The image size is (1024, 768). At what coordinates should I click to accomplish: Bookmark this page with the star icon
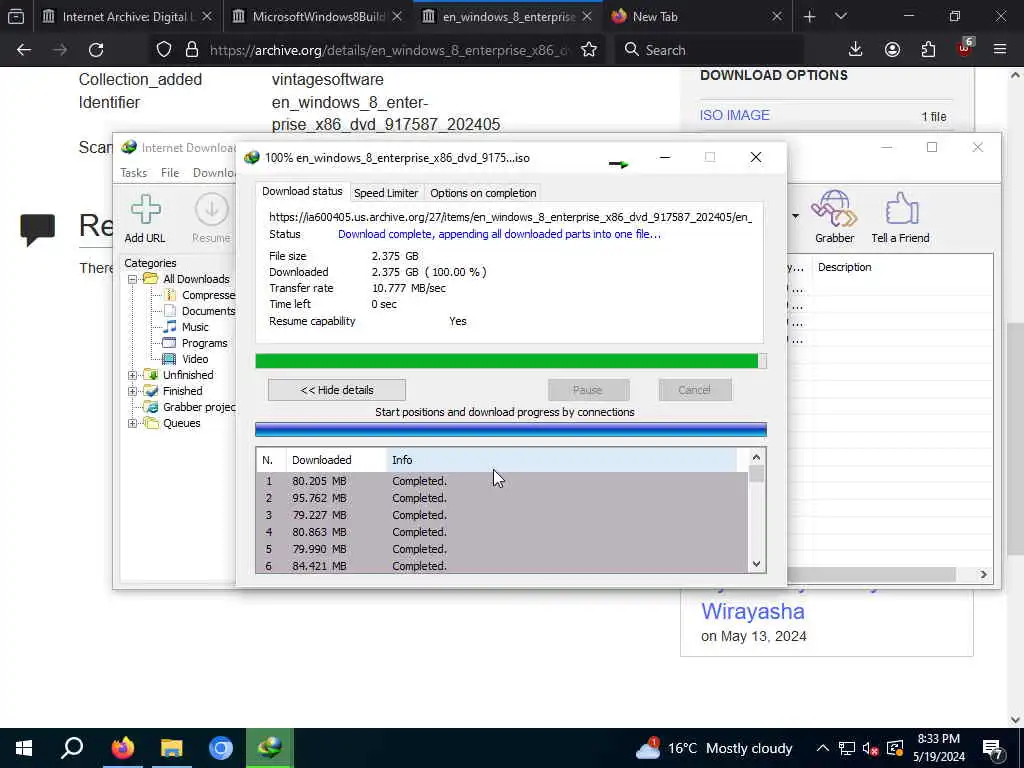(x=589, y=50)
